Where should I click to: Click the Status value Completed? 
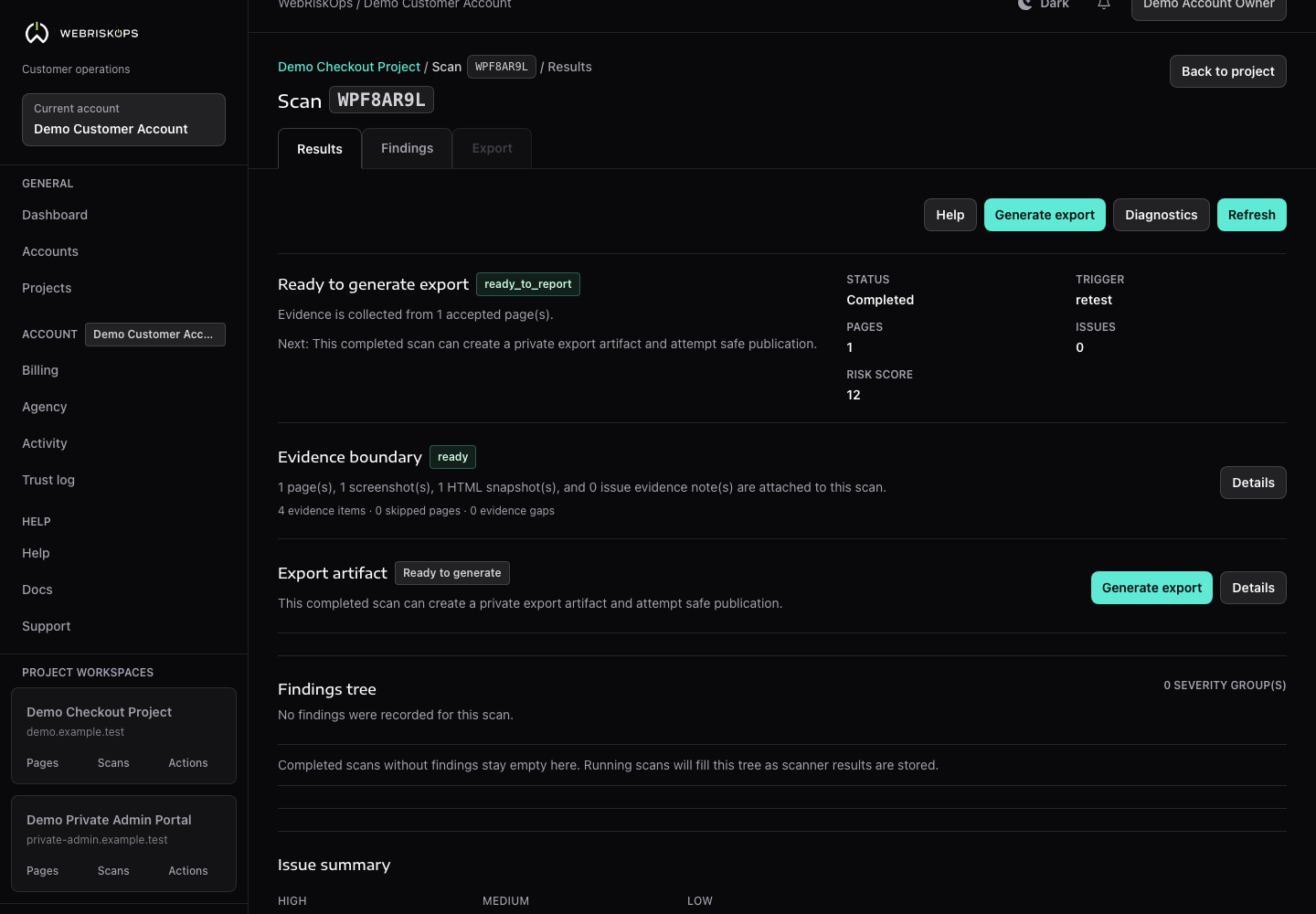click(880, 300)
